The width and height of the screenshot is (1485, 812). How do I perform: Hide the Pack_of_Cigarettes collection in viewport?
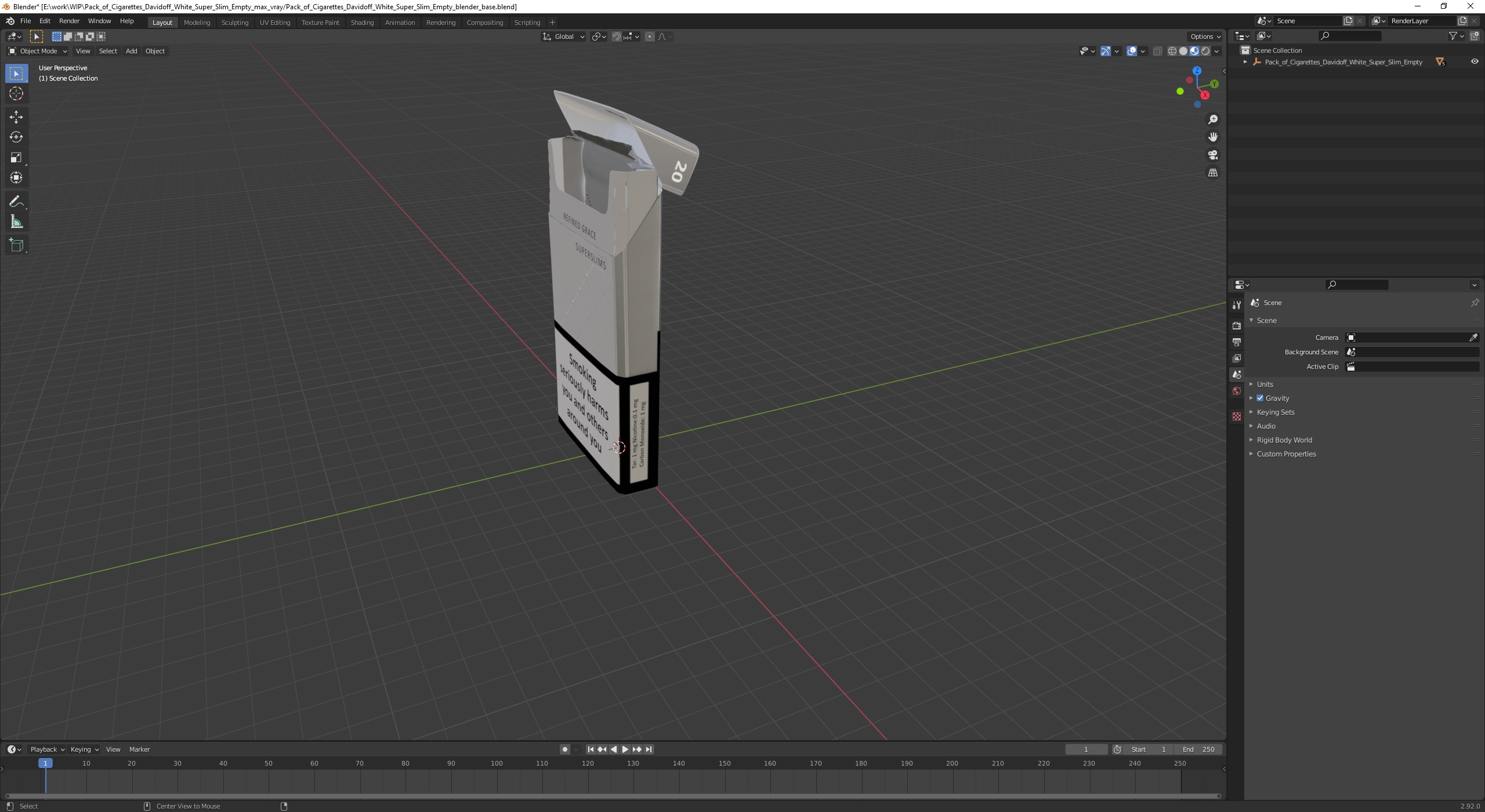coord(1475,61)
